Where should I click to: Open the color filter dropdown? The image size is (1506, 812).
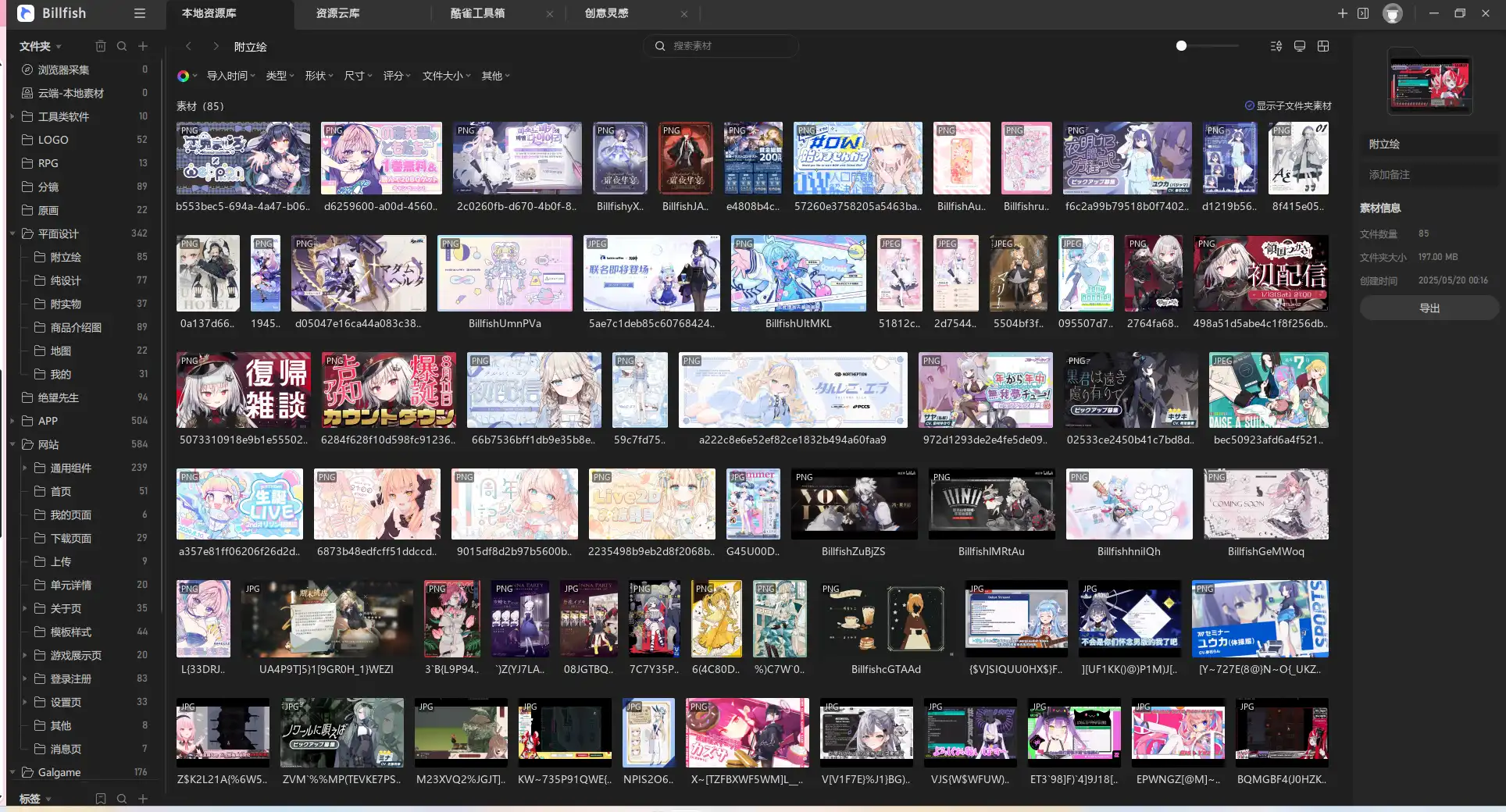click(186, 76)
